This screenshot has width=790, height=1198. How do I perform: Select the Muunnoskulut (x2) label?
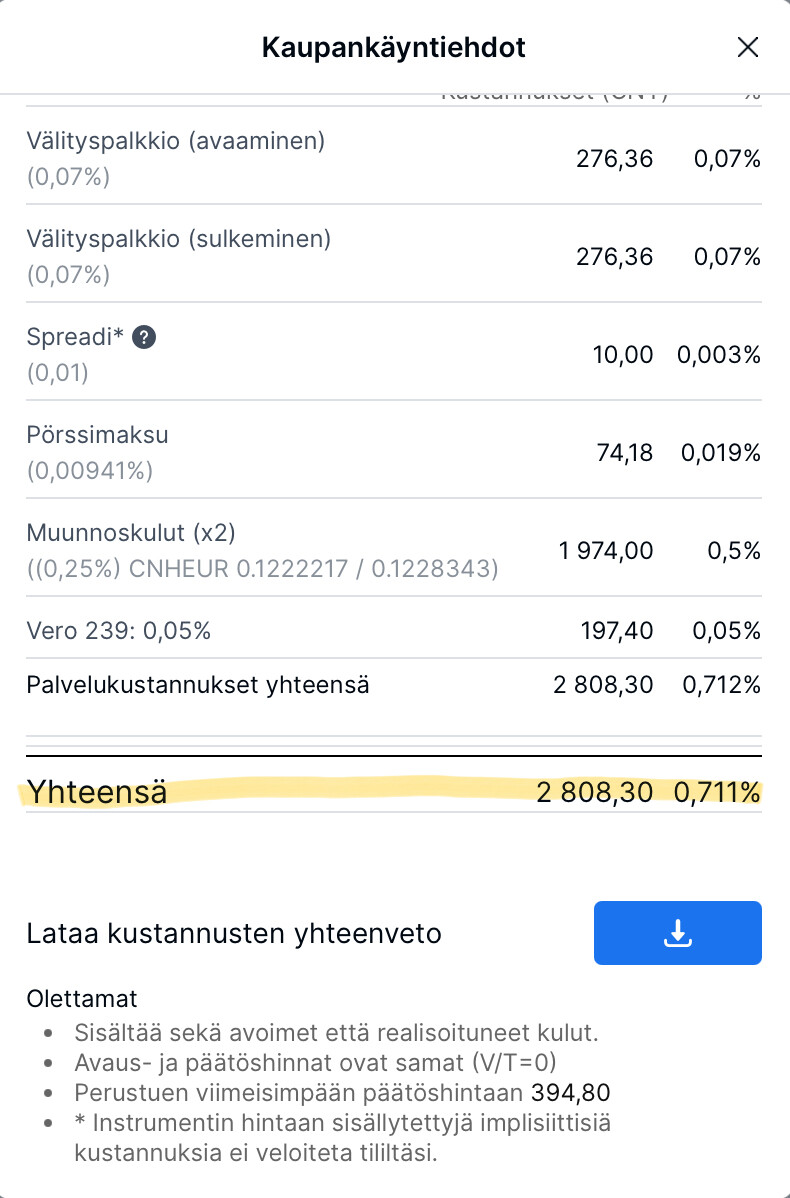pyautogui.click(x=131, y=532)
